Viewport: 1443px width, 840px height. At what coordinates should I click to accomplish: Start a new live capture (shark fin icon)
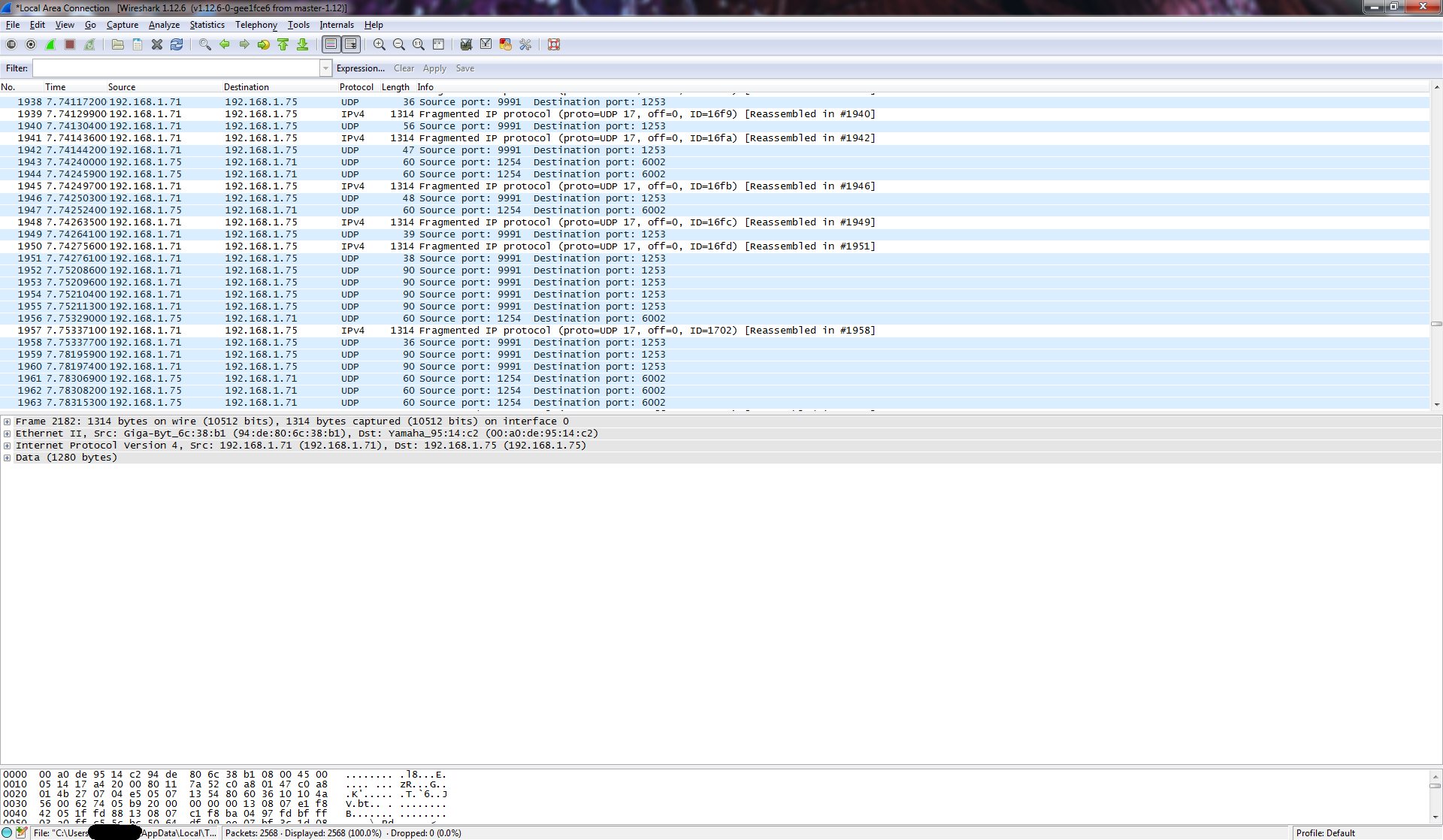coord(50,45)
